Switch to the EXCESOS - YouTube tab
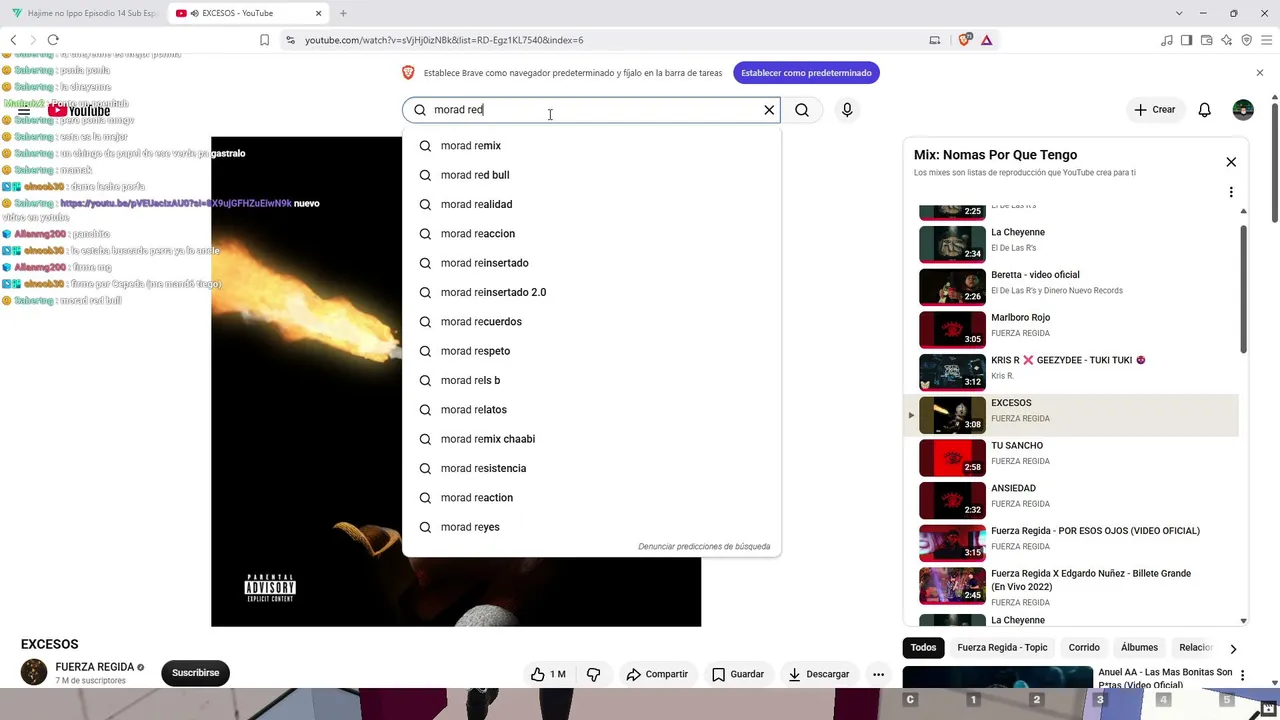The height and width of the screenshot is (720, 1280). pyautogui.click(x=247, y=13)
